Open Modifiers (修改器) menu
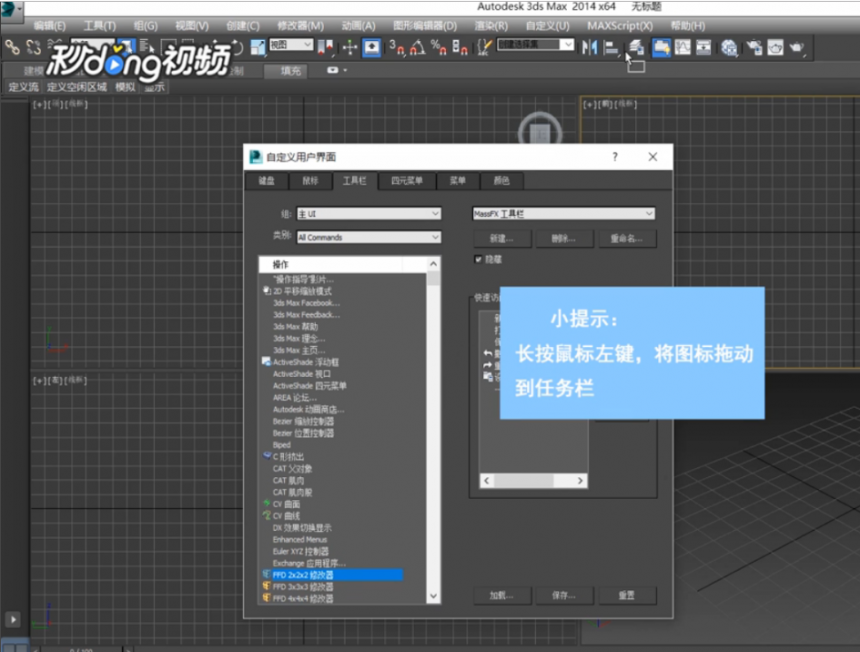 [x=301, y=26]
